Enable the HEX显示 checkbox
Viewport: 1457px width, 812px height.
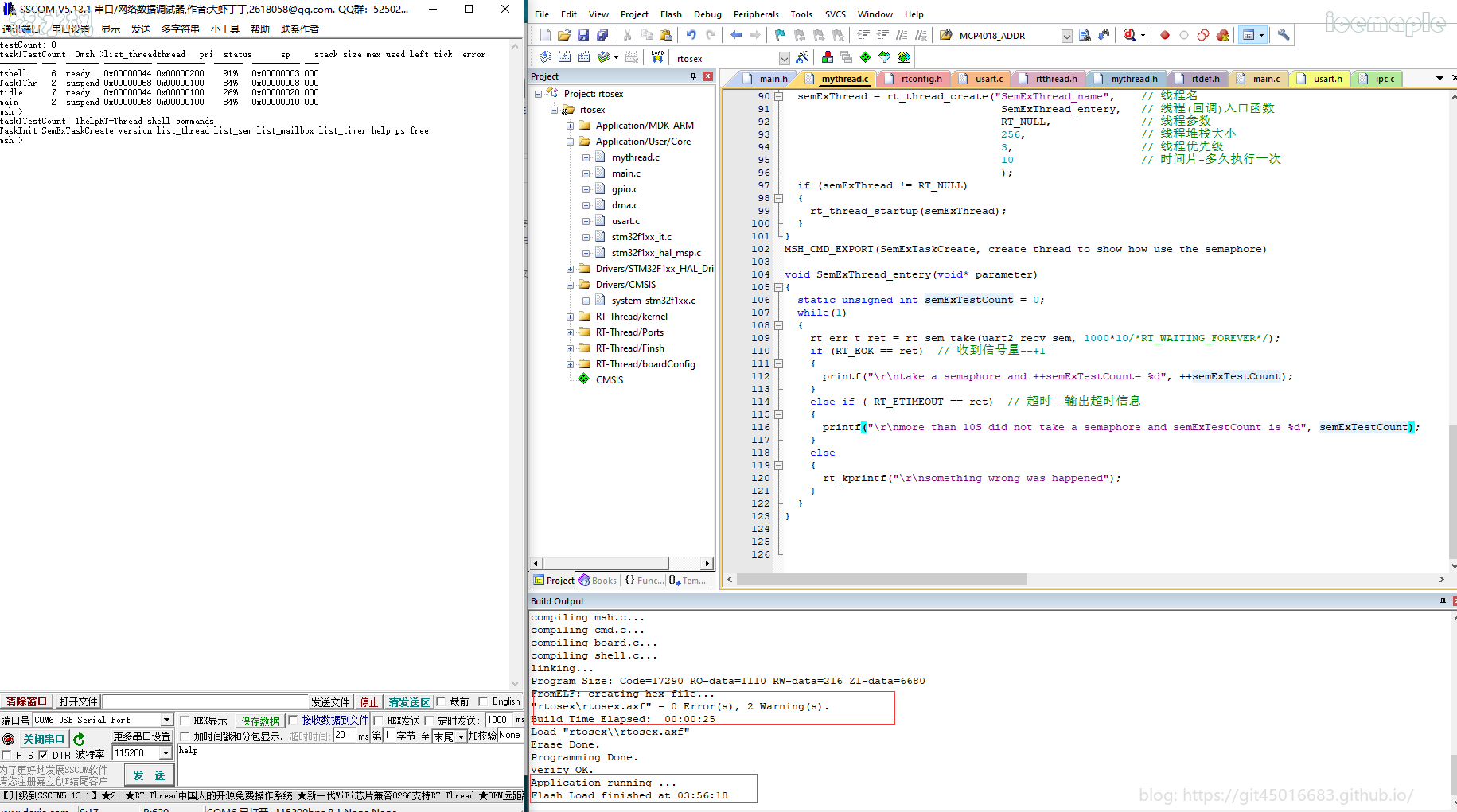click(x=185, y=721)
